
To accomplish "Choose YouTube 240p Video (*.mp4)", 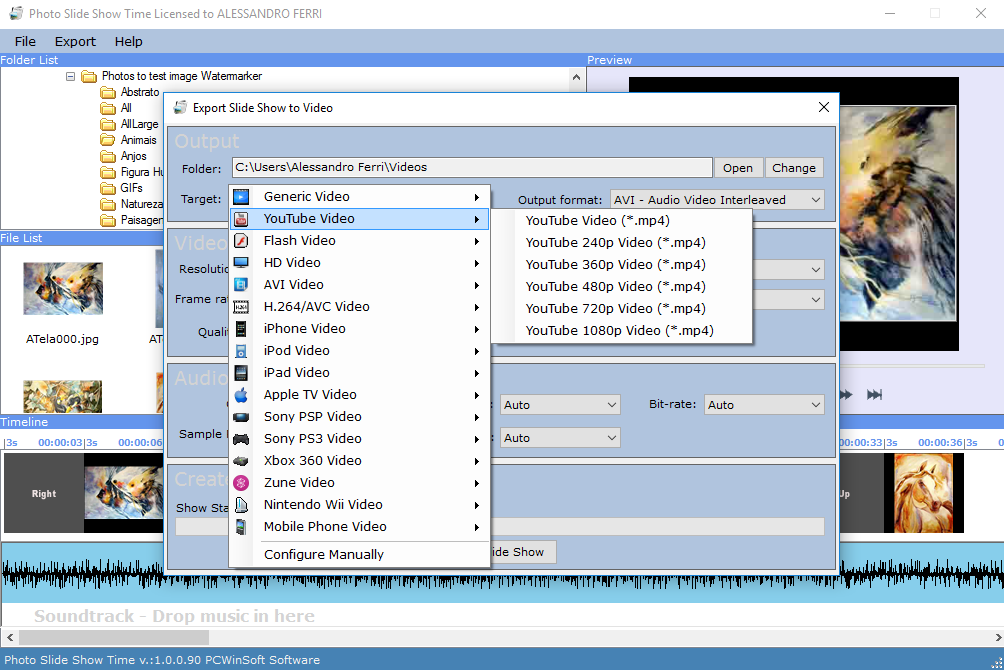I will pyautogui.click(x=615, y=243).
